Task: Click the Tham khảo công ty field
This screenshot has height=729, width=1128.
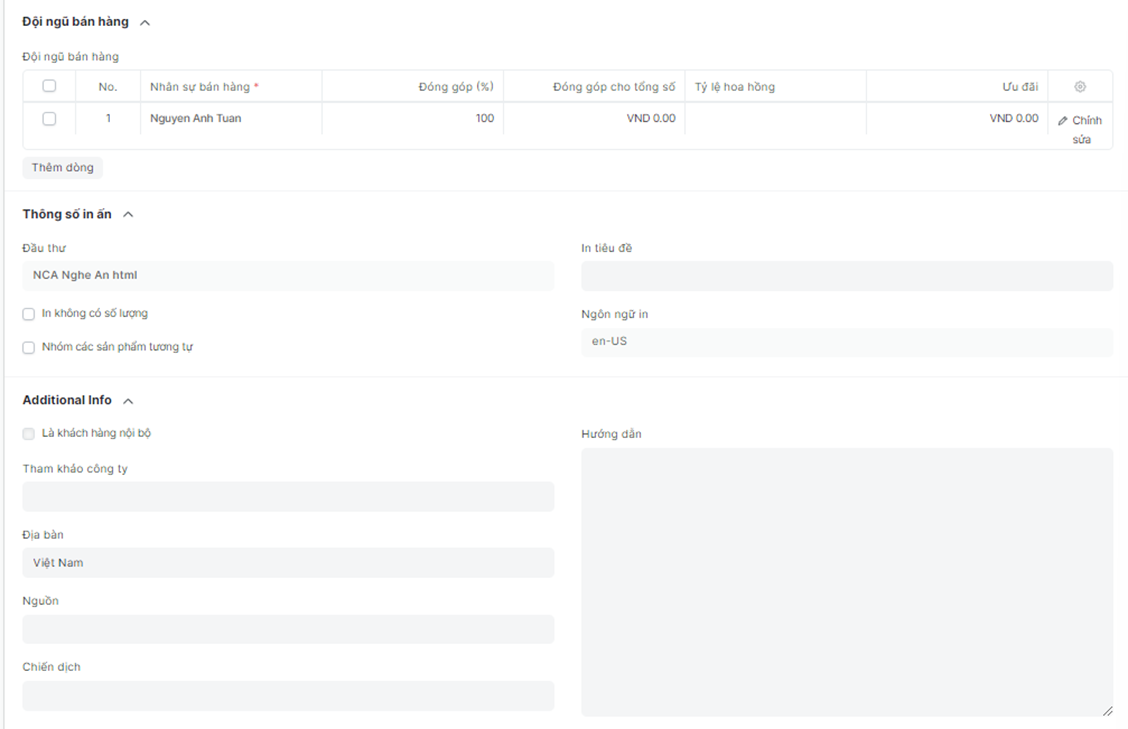Action: click(x=287, y=497)
